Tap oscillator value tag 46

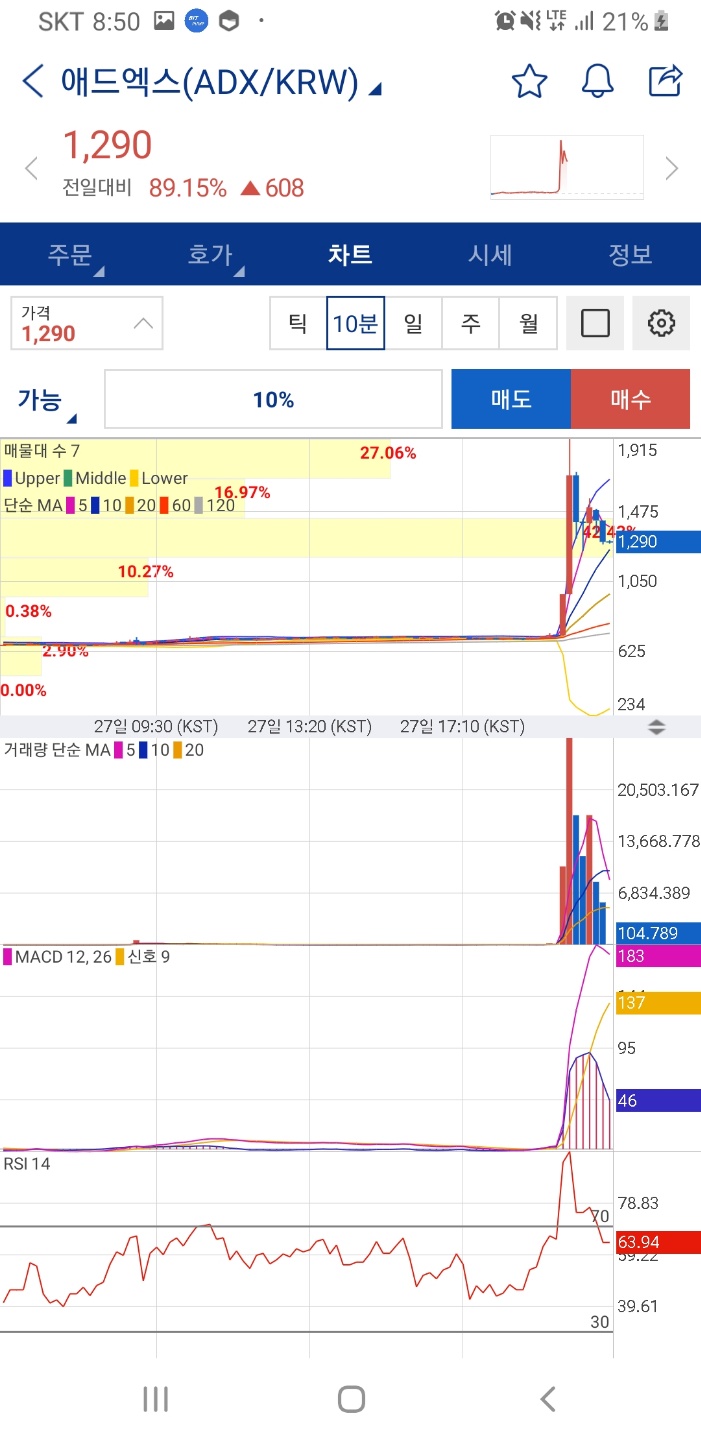tap(658, 1100)
